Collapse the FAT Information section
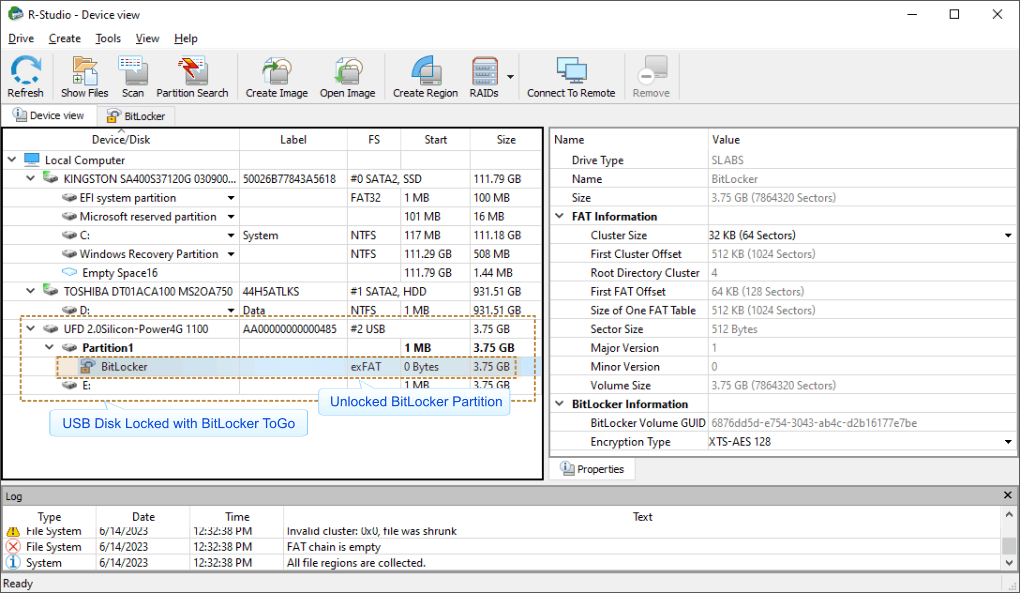The image size is (1020, 593). coord(559,216)
